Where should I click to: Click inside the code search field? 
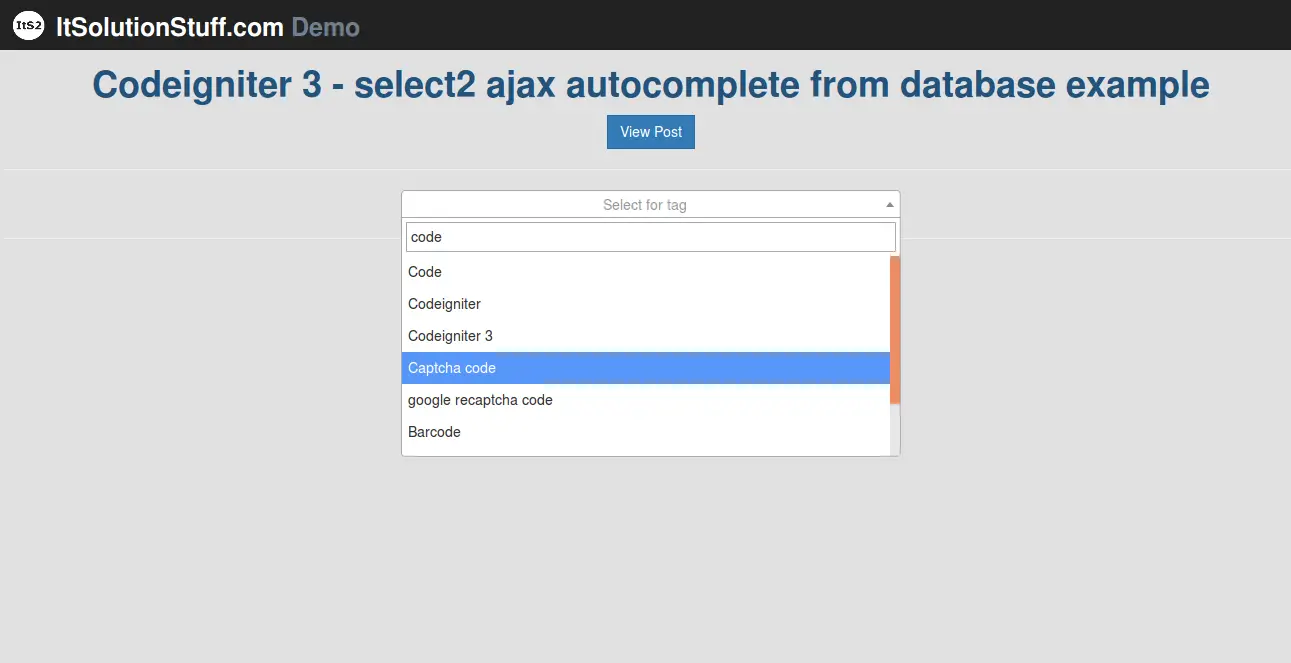(650, 236)
